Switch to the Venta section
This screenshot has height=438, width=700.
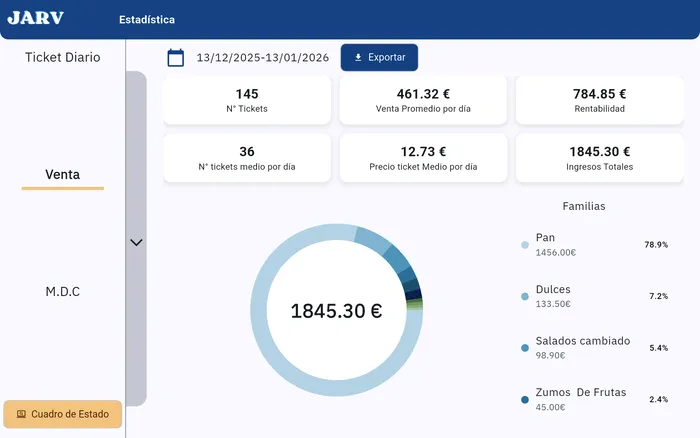click(x=63, y=175)
